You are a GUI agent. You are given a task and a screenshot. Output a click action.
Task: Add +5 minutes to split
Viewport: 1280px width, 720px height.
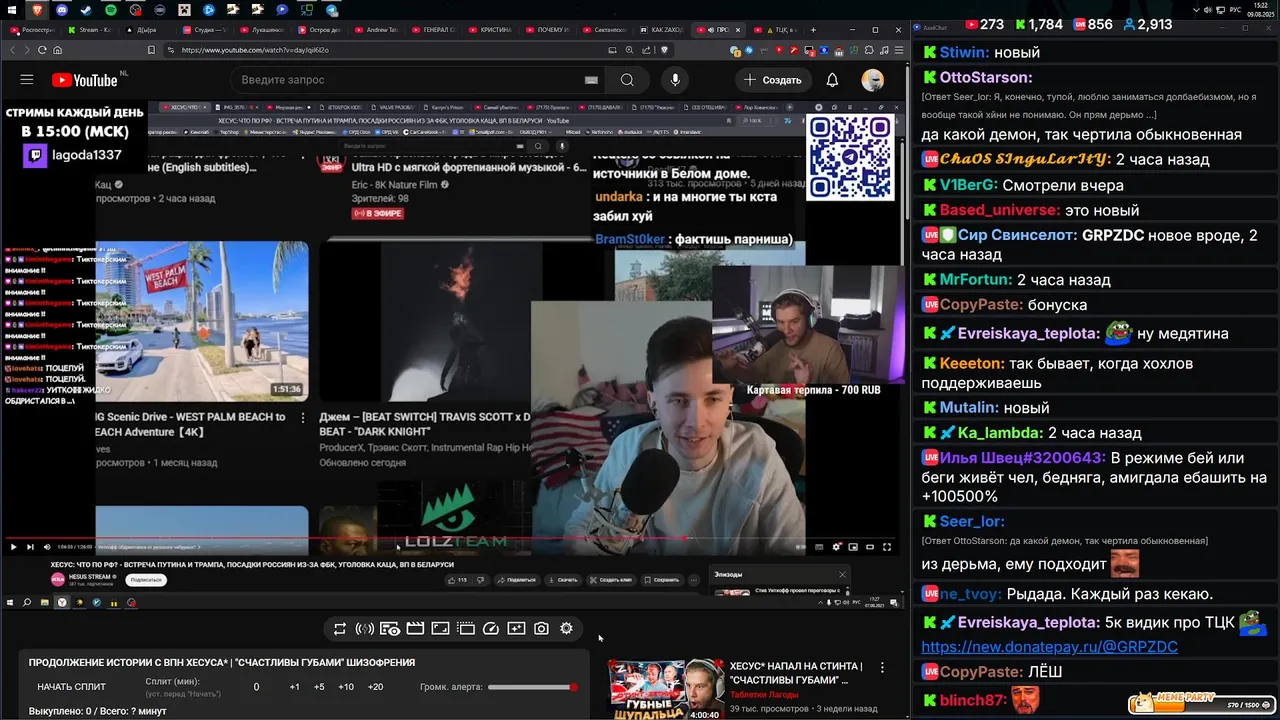click(319, 687)
